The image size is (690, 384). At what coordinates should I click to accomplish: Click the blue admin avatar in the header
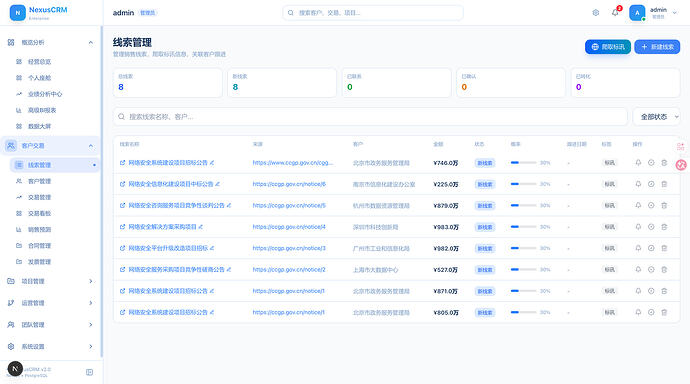(x=637, y=13)
